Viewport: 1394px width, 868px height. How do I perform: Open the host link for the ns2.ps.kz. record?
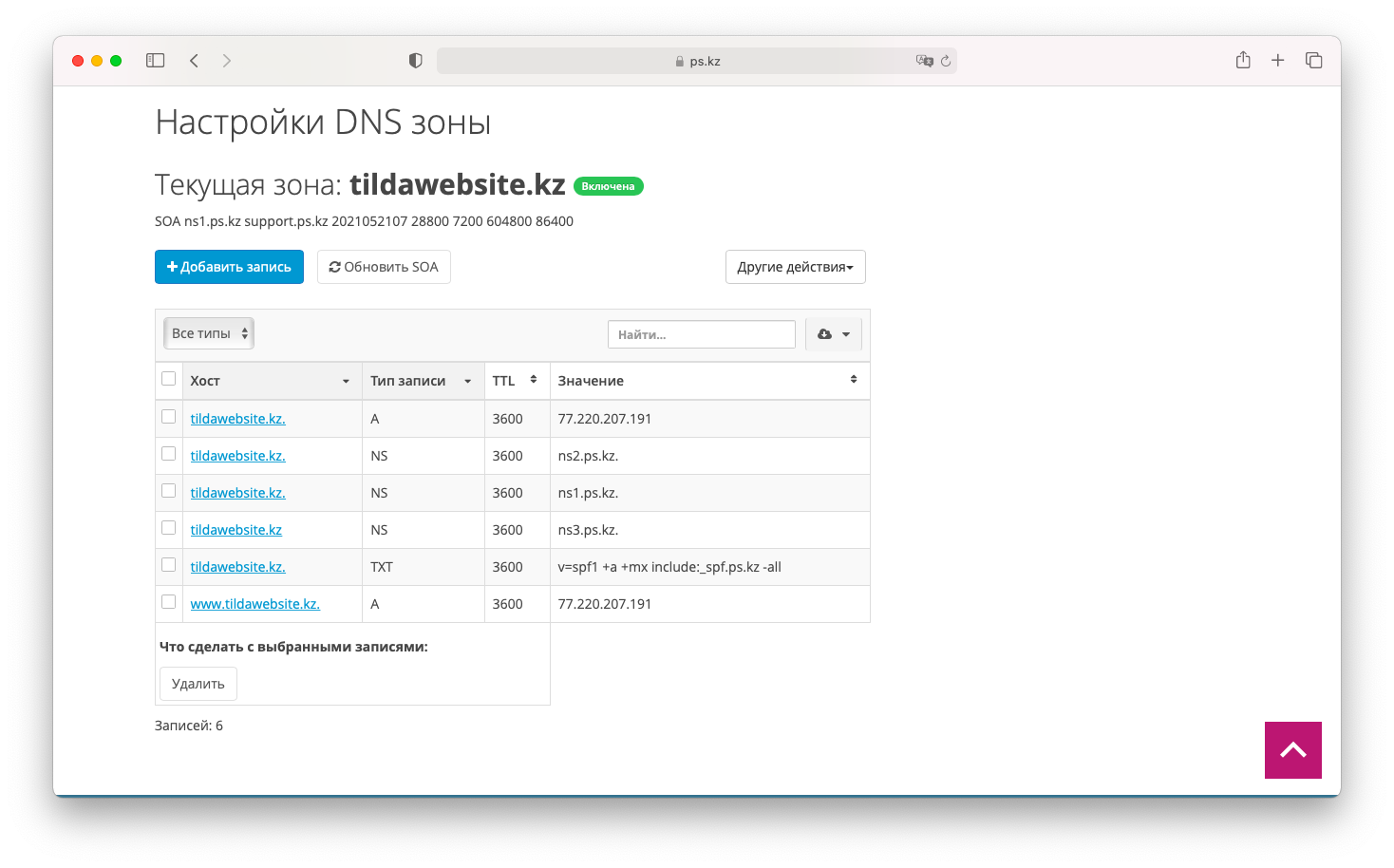tap(237, 456)
